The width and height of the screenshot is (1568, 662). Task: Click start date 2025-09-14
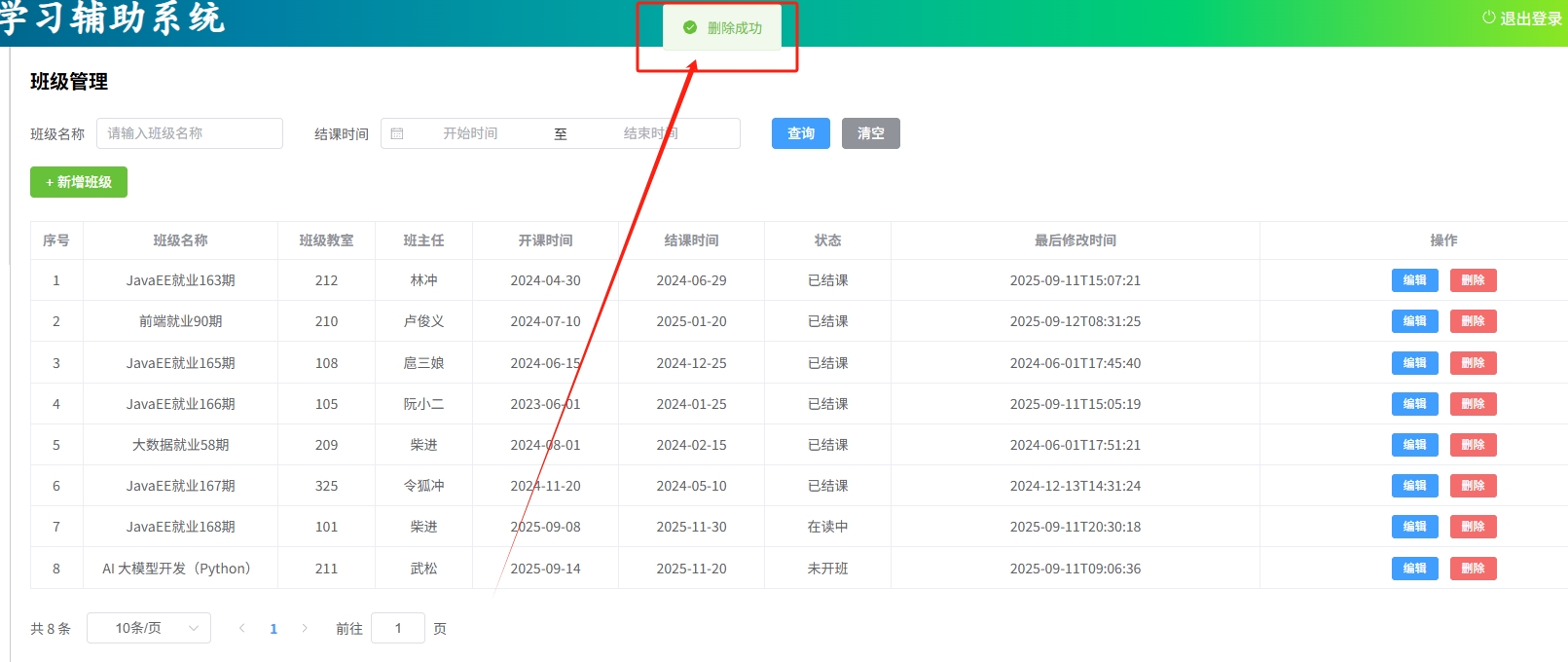click(x=546, y=569)
